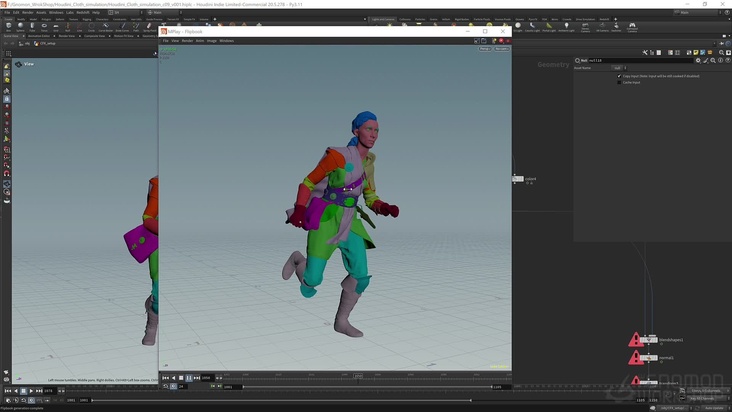This screenshot has width=732, height=412.
Task: Click the Box shelf tool icon
Action: tap(7, 26)
